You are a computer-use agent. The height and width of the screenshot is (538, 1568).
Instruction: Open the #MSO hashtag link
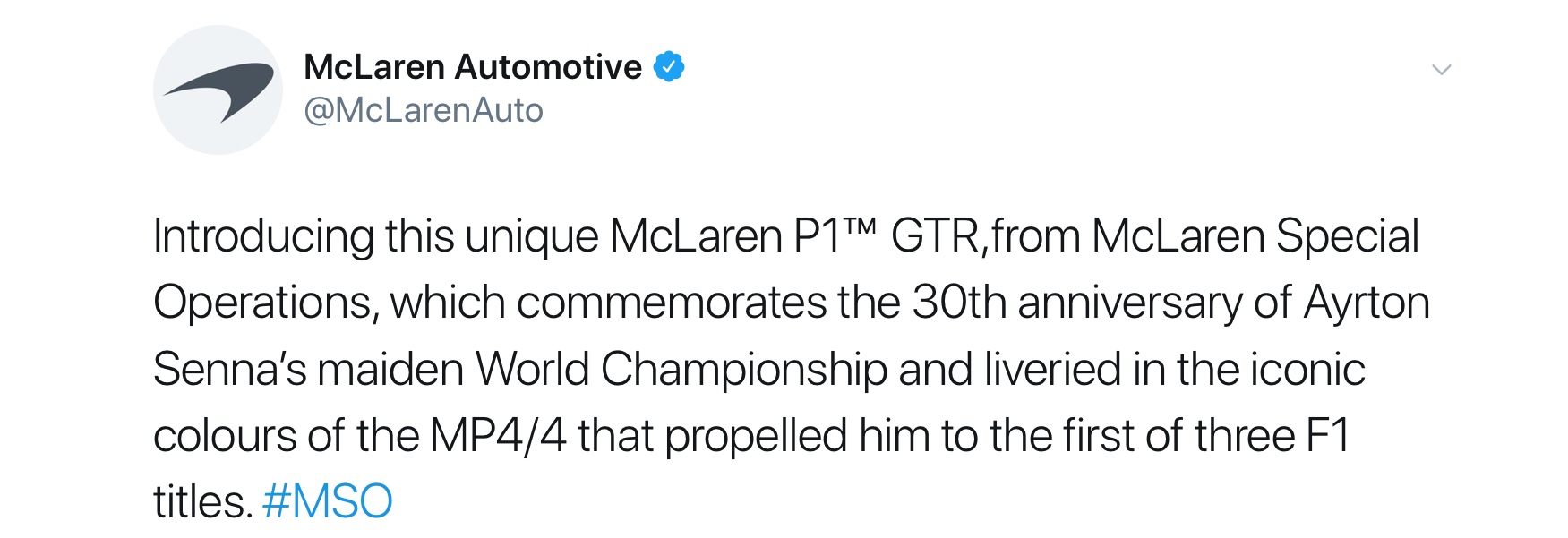click(328, 501)
